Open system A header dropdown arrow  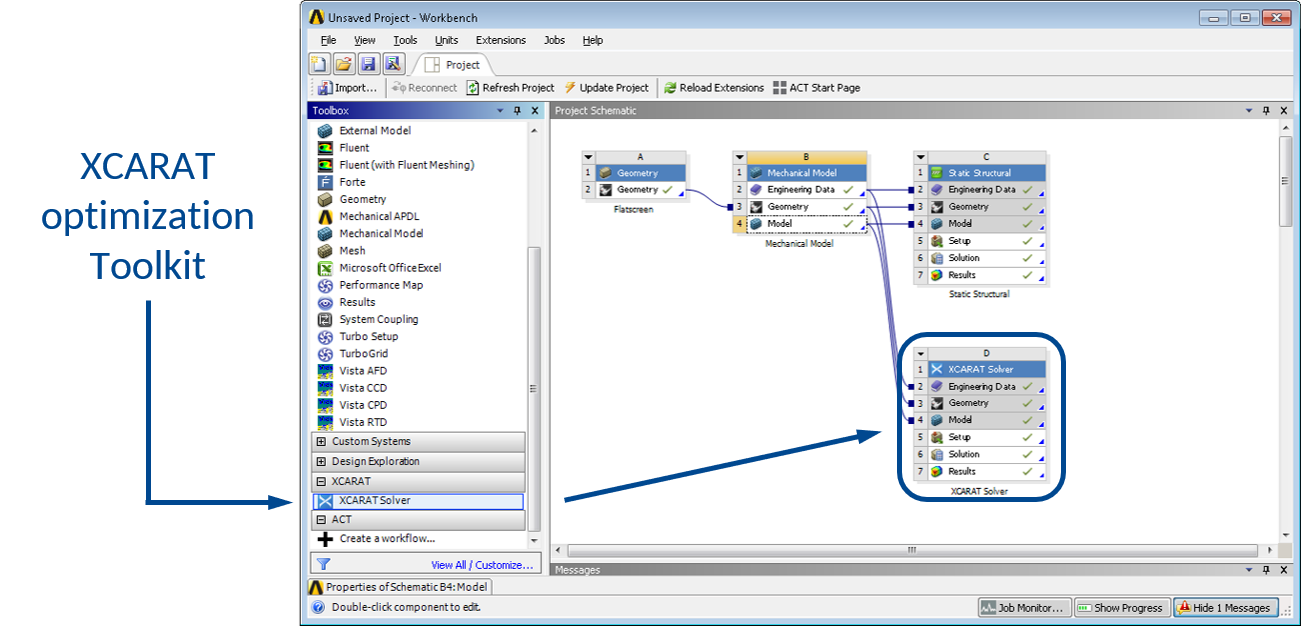pyautogui.click(x=588, y=157)
